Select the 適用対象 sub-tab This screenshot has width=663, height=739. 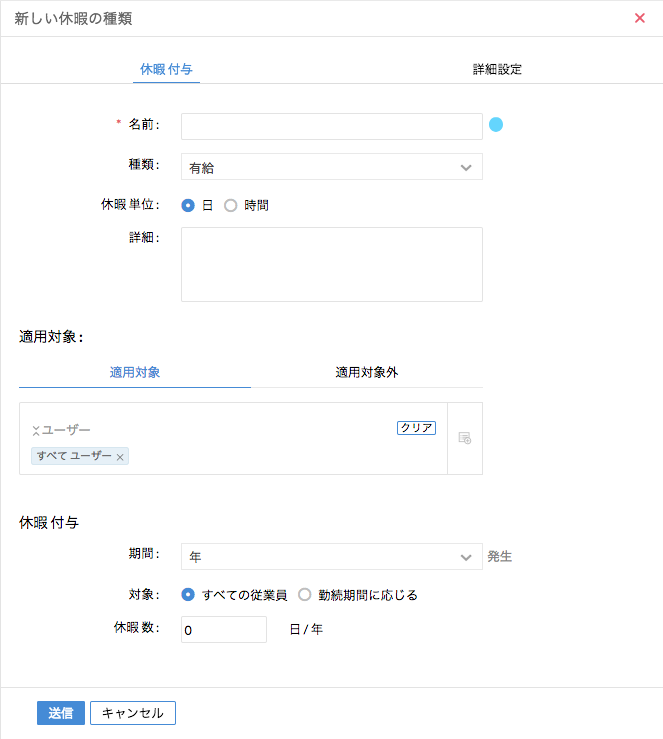135,372
